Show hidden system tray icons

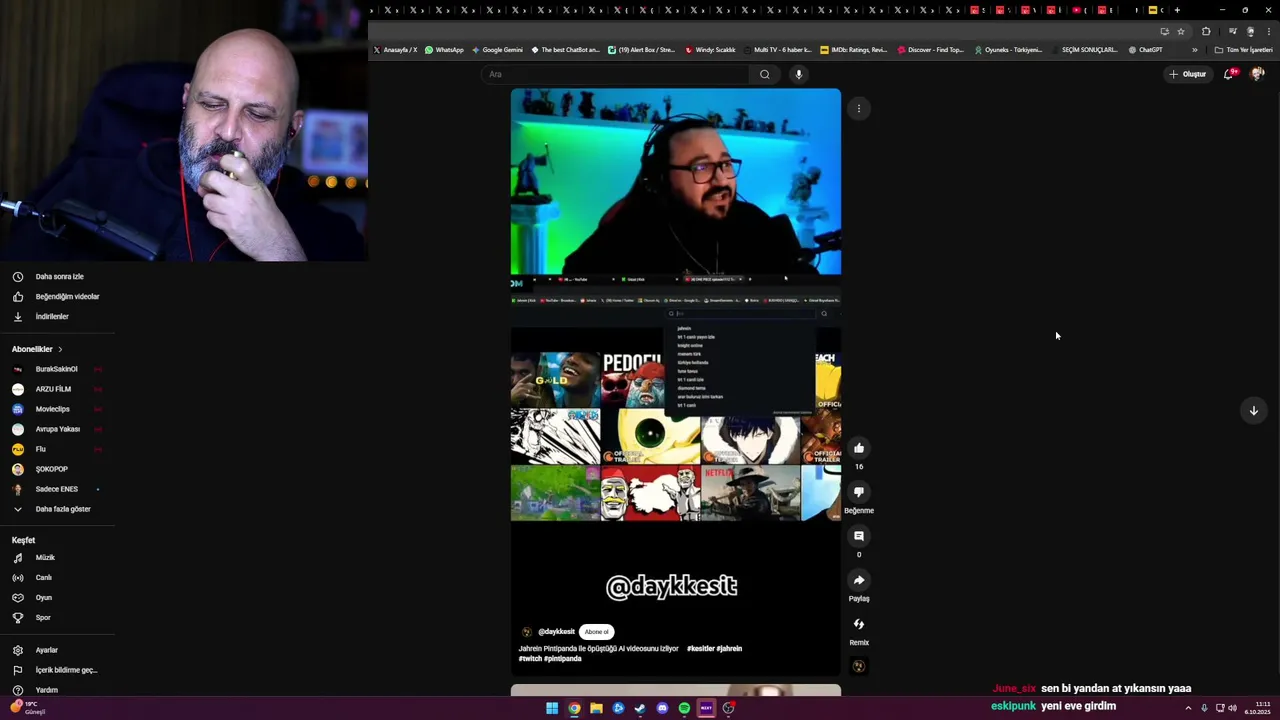(1188, 708)
